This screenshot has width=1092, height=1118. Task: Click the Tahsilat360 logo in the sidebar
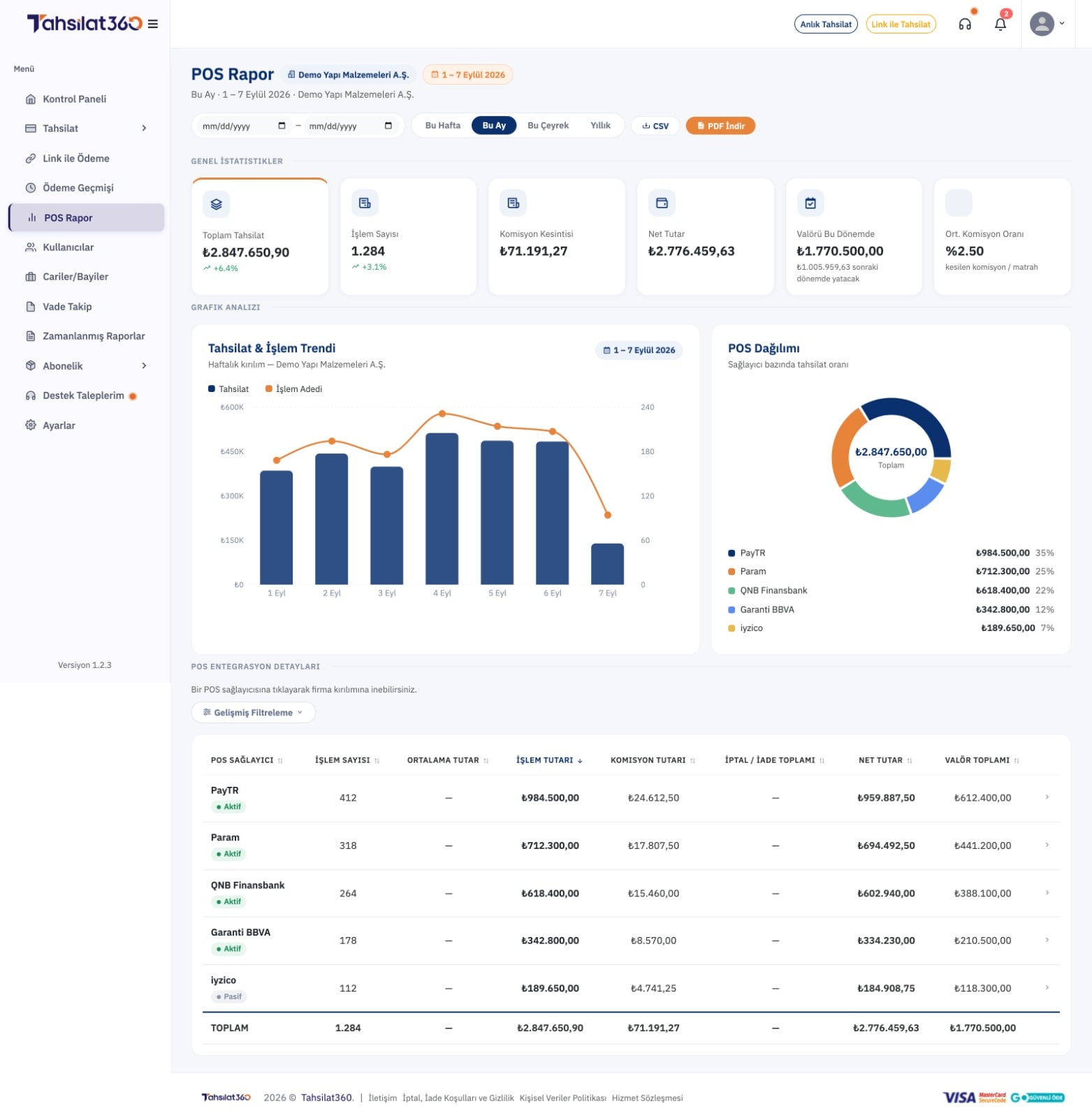coord(85,24)
